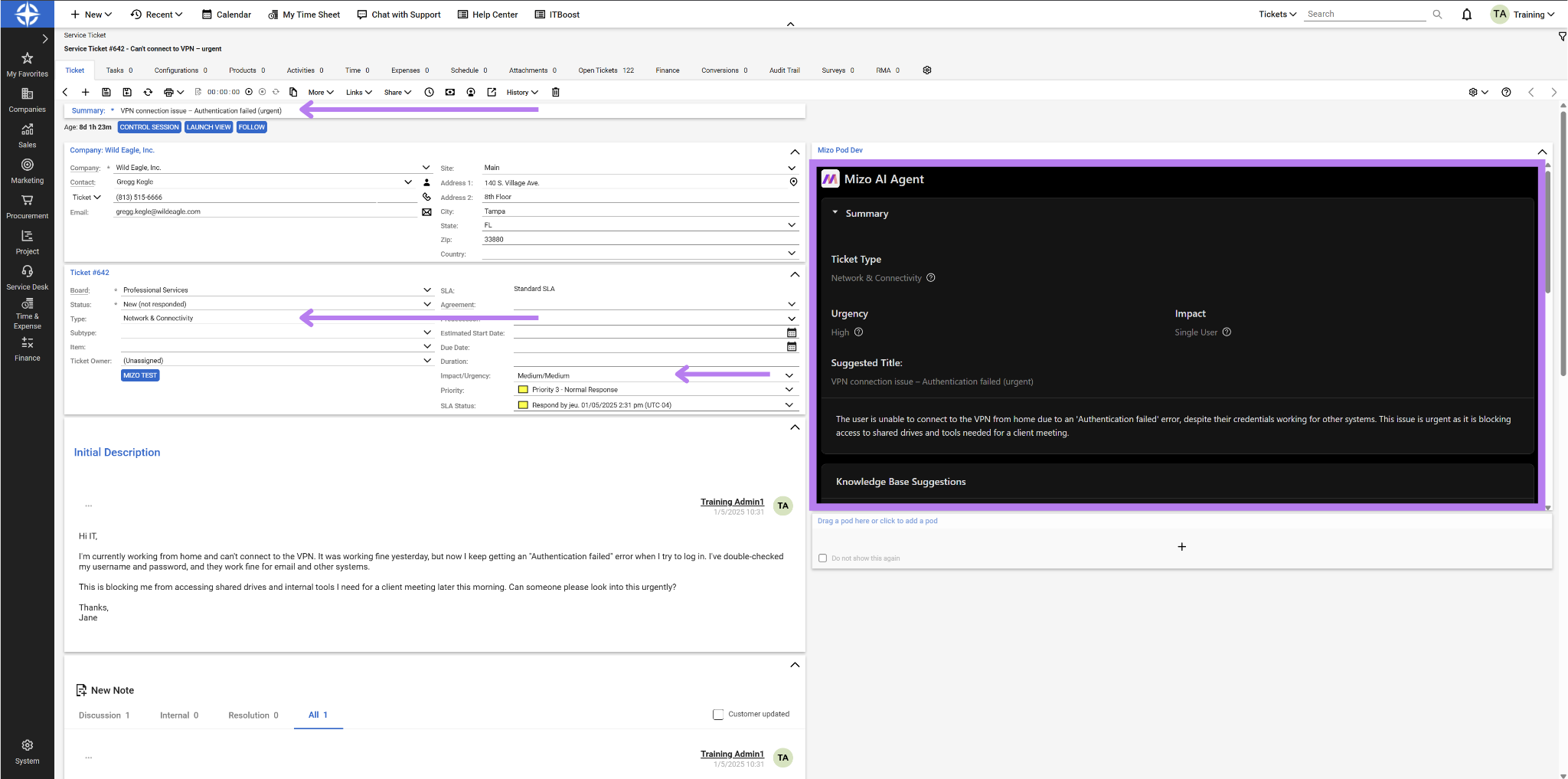Switch to the Tasks tab

point(119,70)
